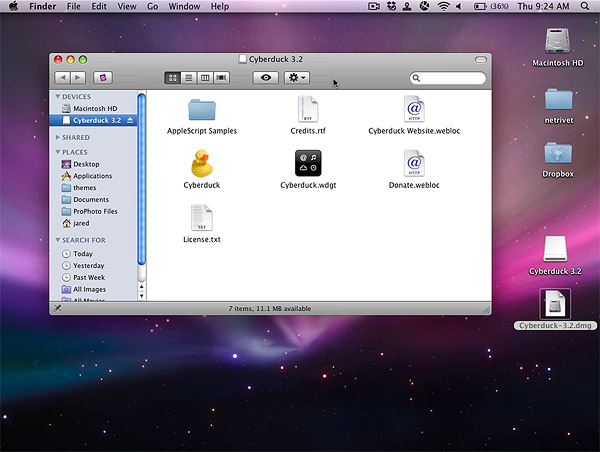Expand the SHARED sidebar section
This screenshot has width=600, height=452.
(x=58, y=137)
